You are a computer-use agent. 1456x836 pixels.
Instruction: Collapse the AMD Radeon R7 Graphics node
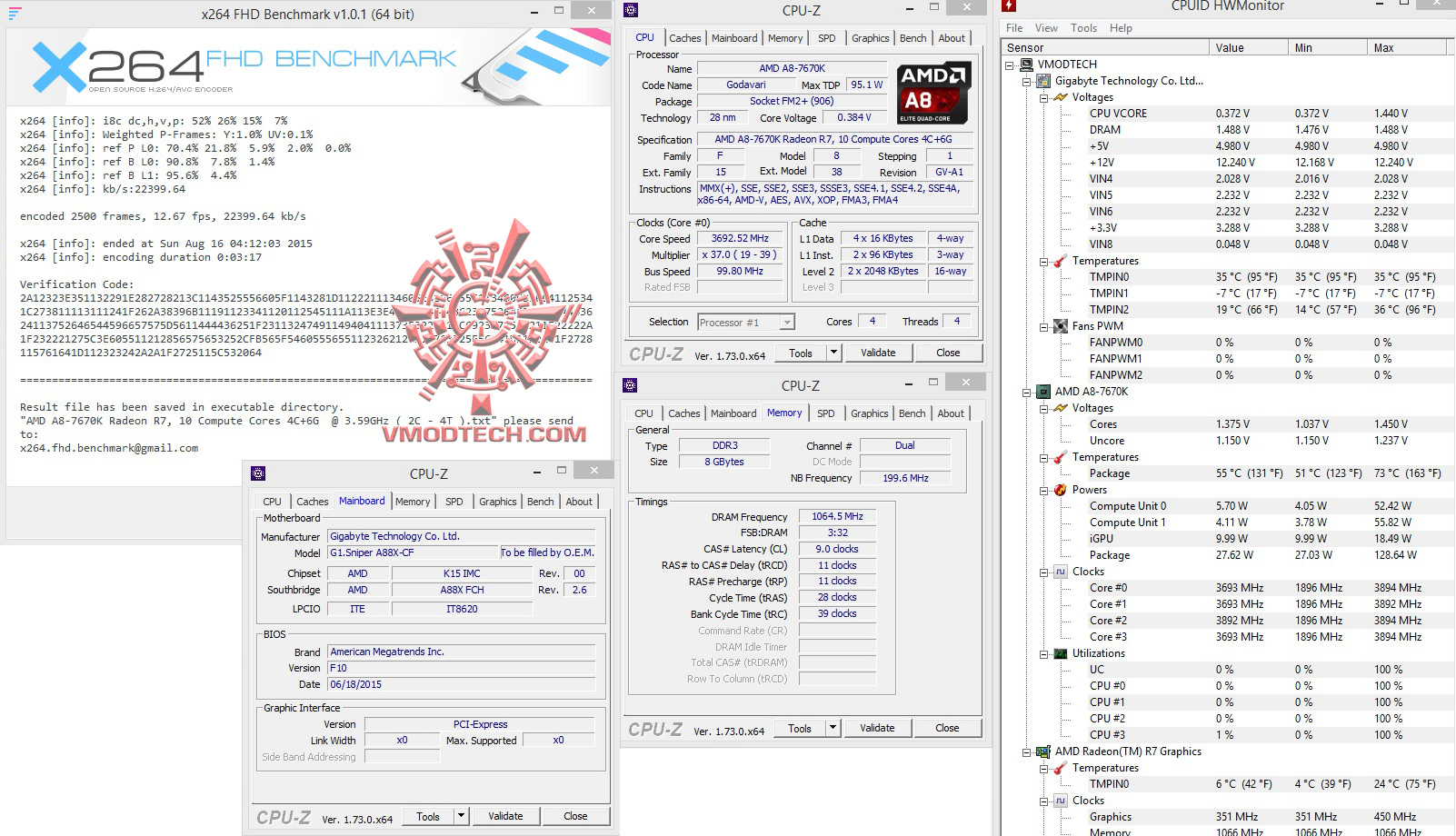pos(1027,751)
